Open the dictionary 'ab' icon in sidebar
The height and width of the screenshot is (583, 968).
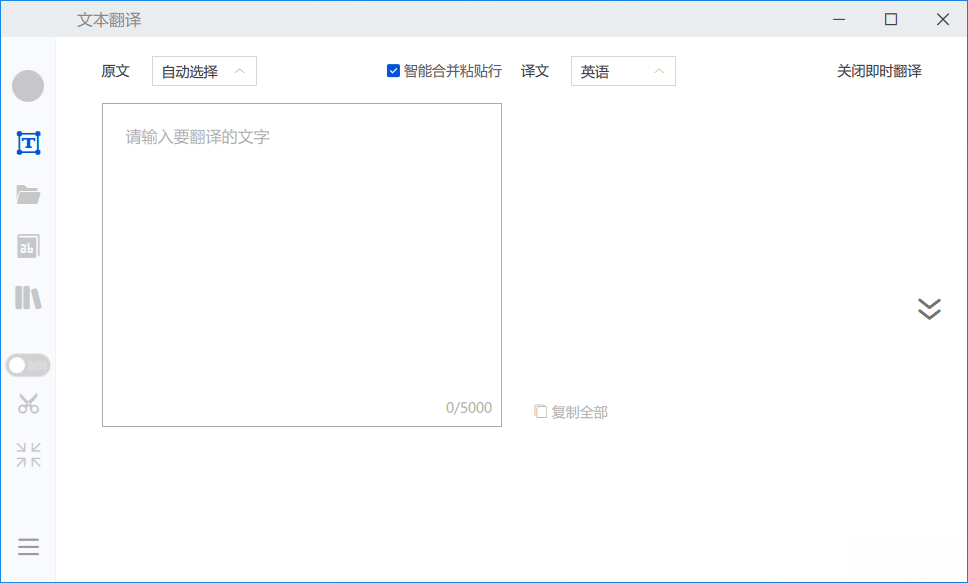28,246
